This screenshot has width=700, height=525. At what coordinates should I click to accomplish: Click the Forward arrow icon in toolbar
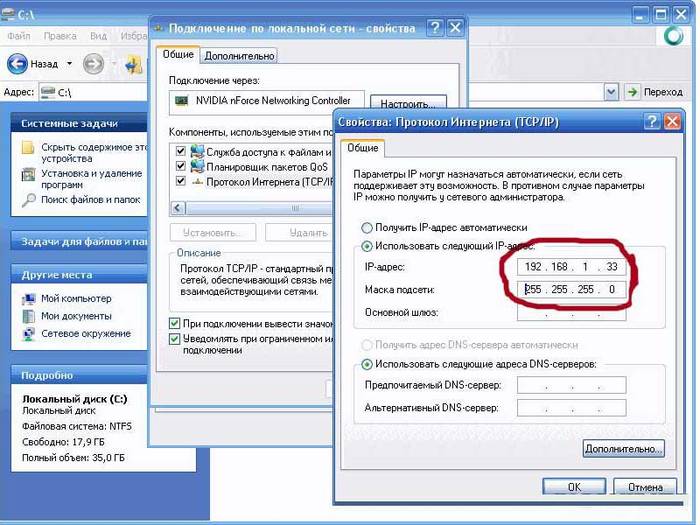coord(93,64)
